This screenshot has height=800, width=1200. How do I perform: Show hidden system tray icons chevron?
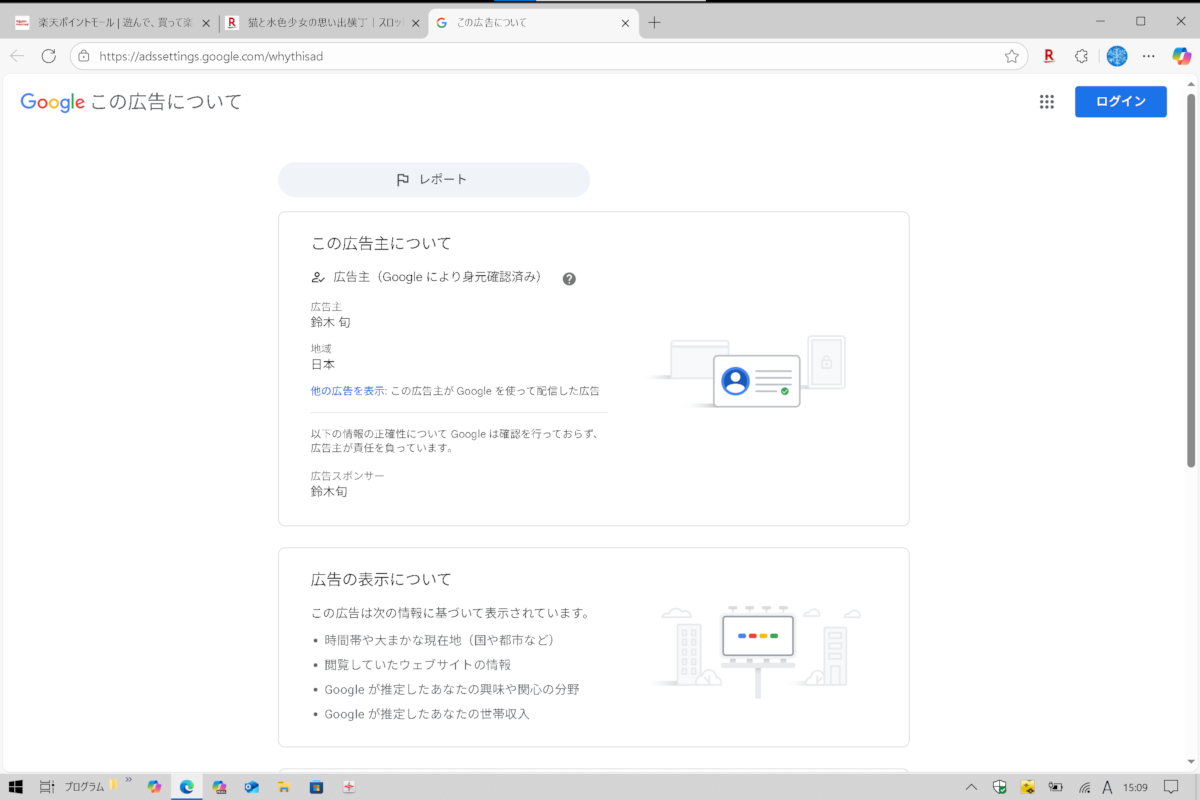click(x=971, y=787)
